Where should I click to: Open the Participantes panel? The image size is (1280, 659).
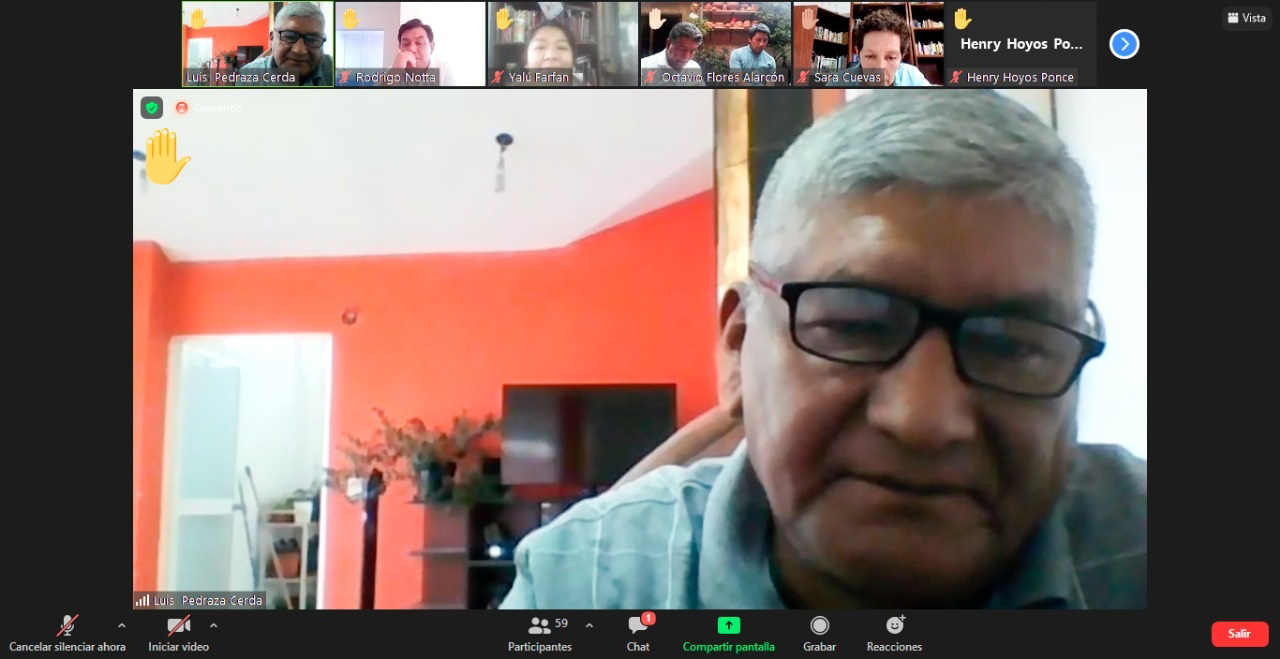540,633
